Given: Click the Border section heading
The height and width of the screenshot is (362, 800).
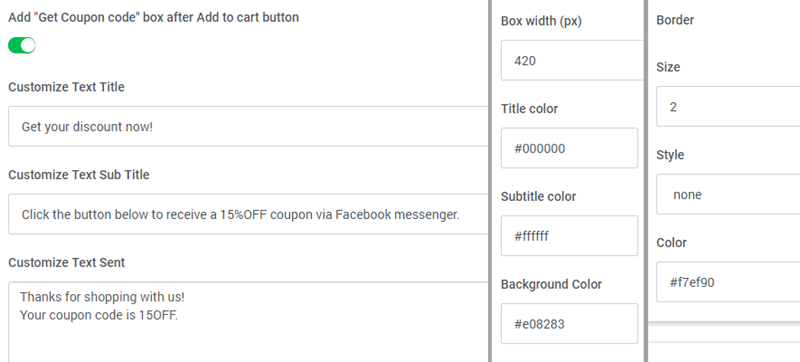Looking at the screenshot, I should tap(675, 20).
